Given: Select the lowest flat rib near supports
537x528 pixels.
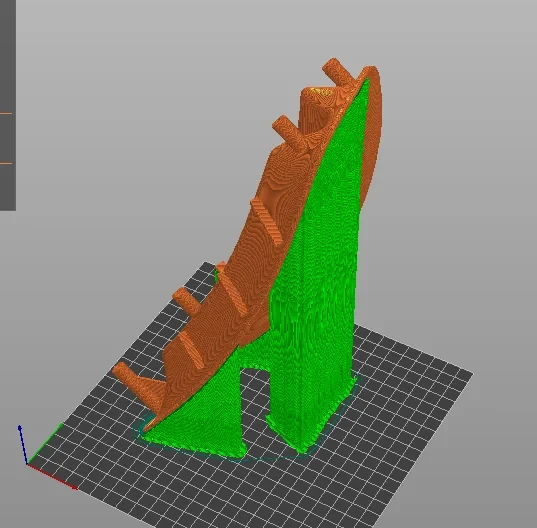Looking at the screenshot, I should (x=192, y=349).
